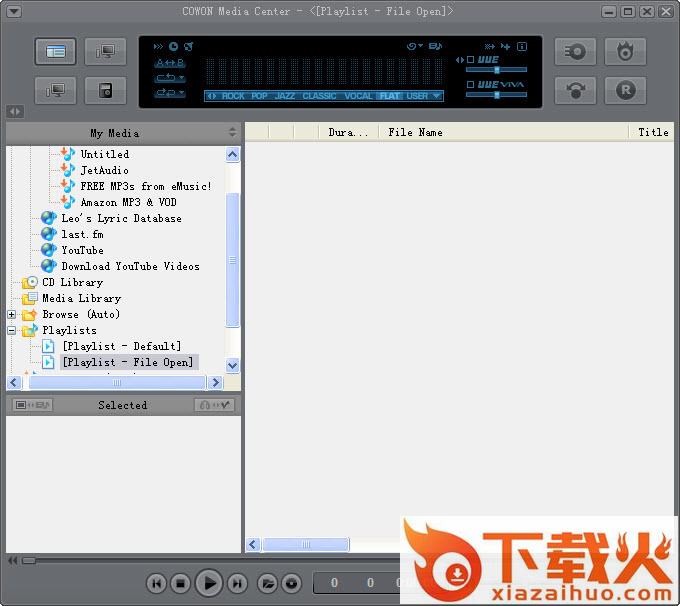Select the Untitled tree item
Viewport: 680px width, 606px height.
click(x=105, y=154)
